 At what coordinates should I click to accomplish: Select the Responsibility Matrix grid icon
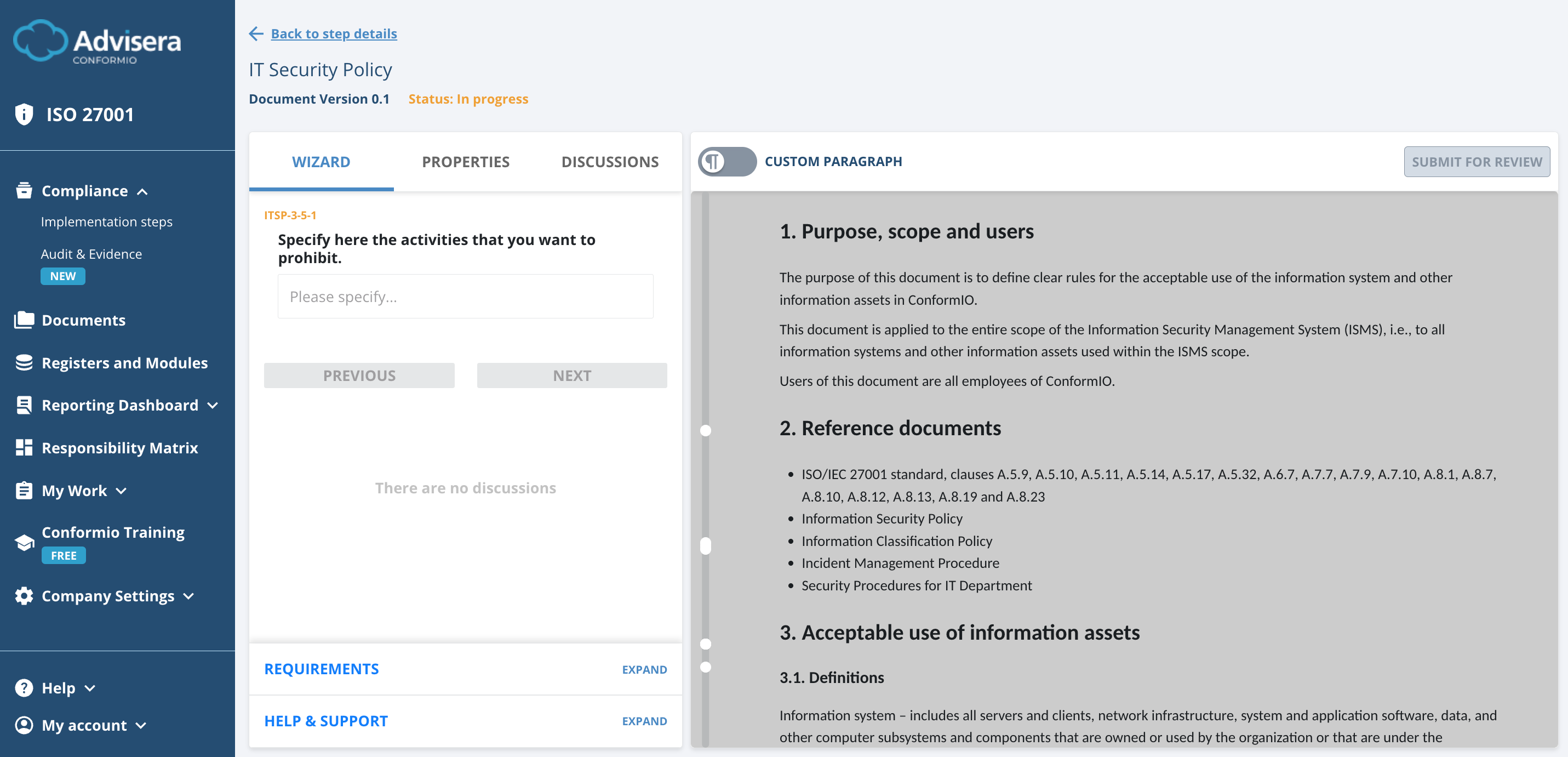(x=23, y=447)
